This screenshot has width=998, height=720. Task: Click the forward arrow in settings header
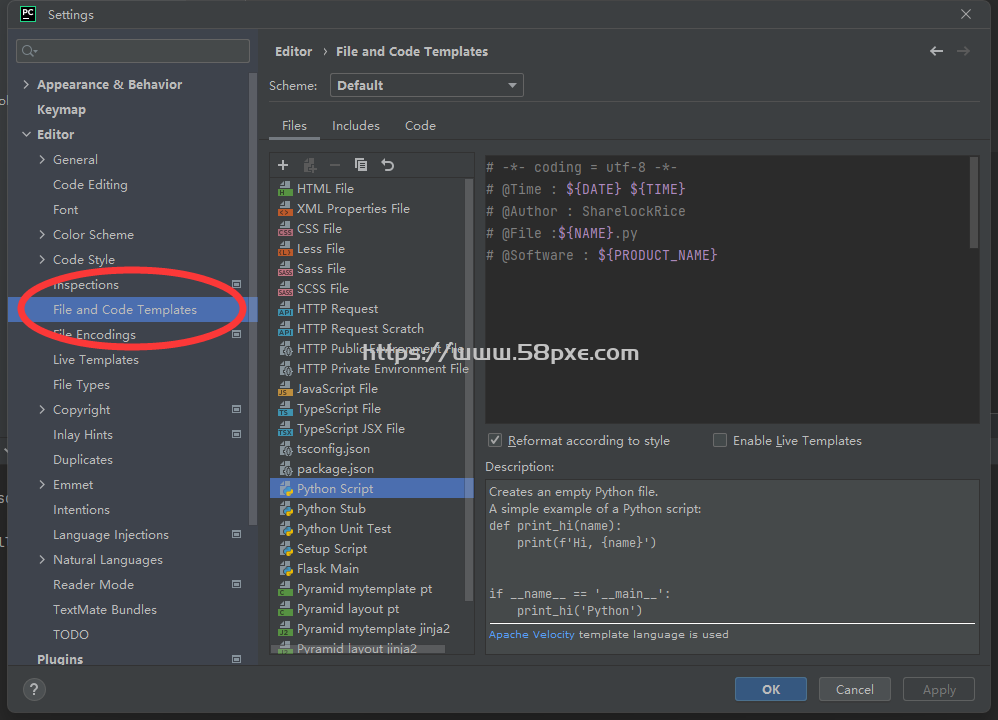coord(964,51)
